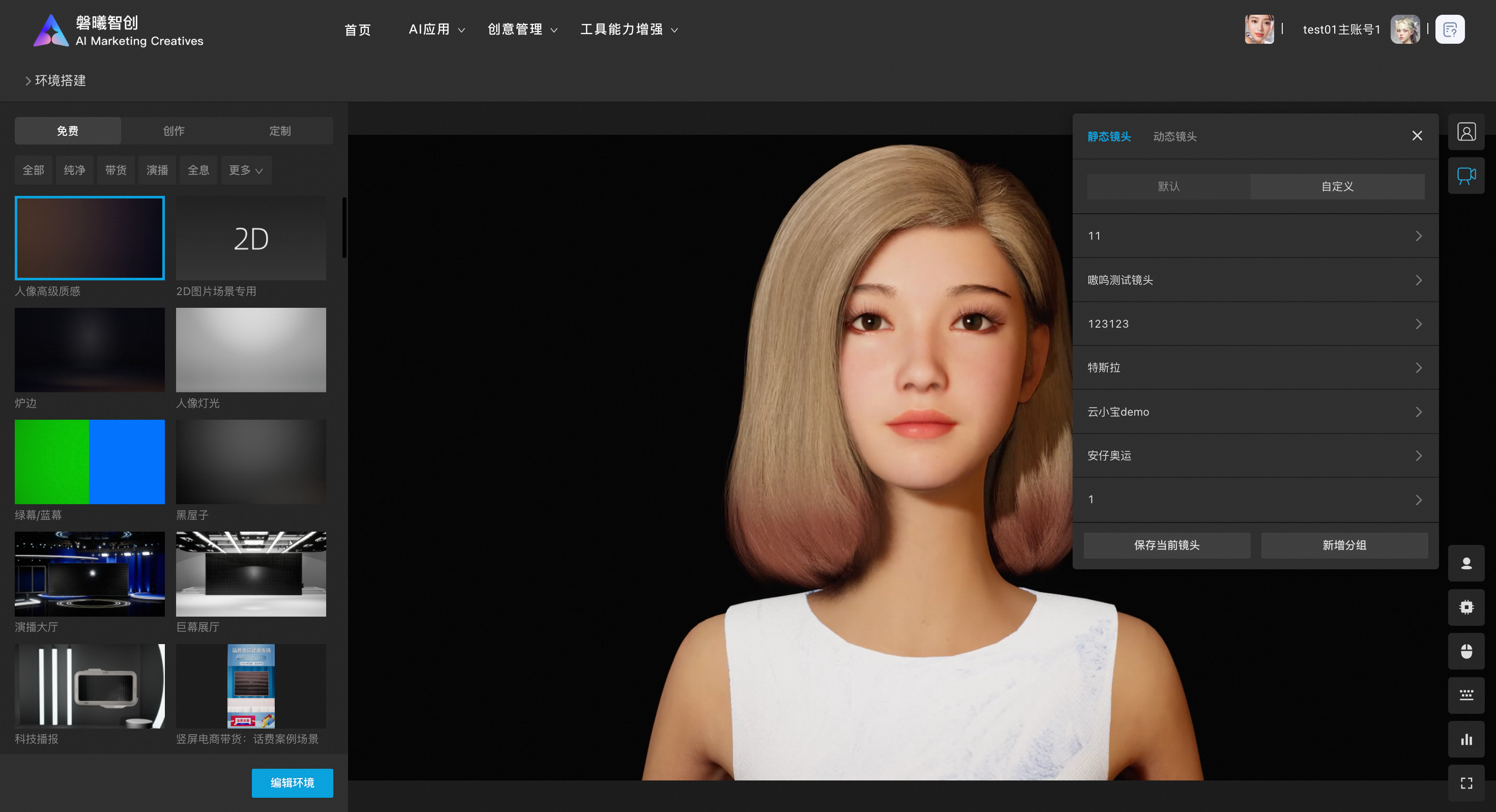Open the avatar portrait panel icon
The width and height of the screenshot is (1496, 812).
click(x=1466, y=132)
